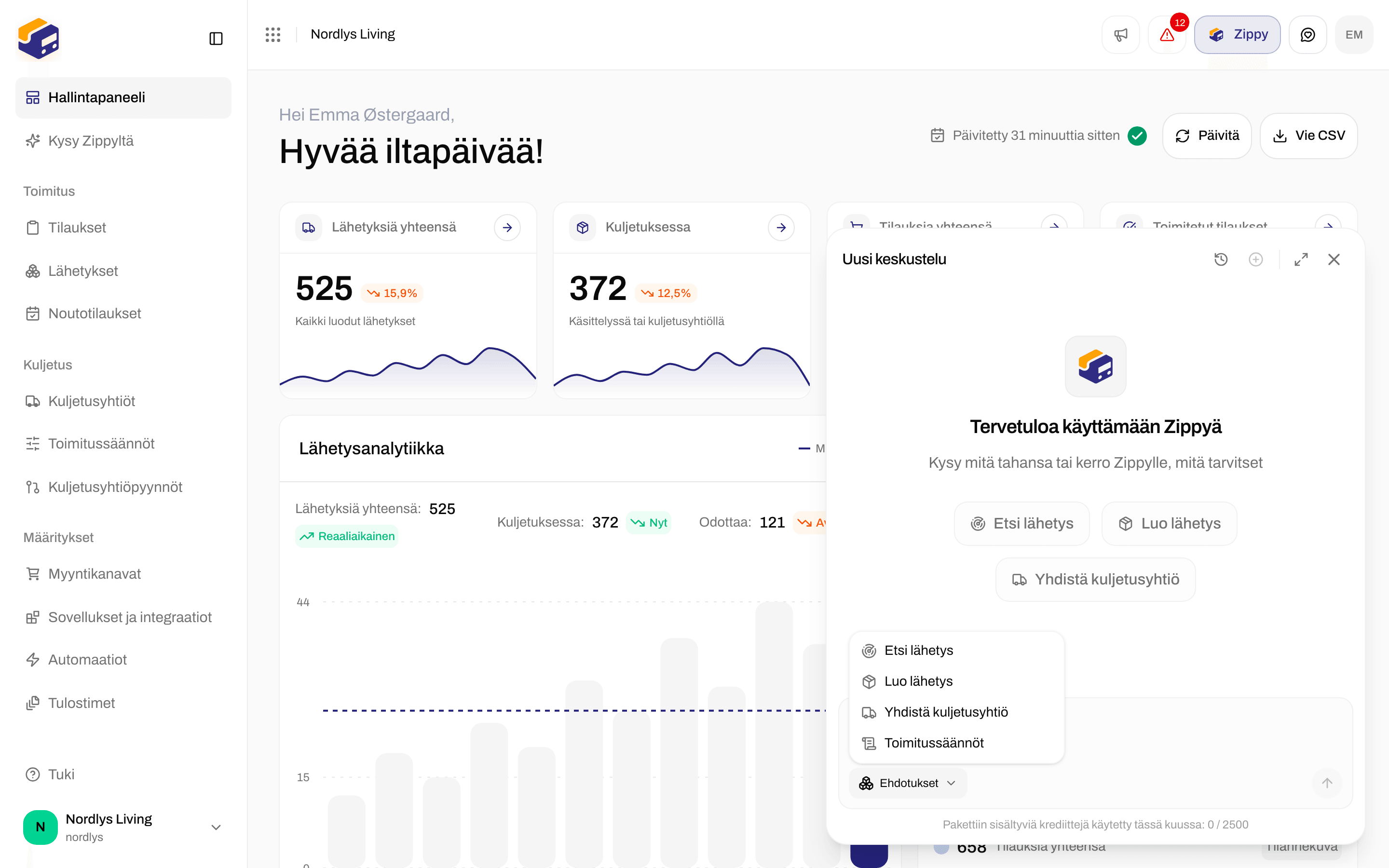Go to Lähetykset page
The height and width of the screenshot is (868, 1389).
pos(123,271)
